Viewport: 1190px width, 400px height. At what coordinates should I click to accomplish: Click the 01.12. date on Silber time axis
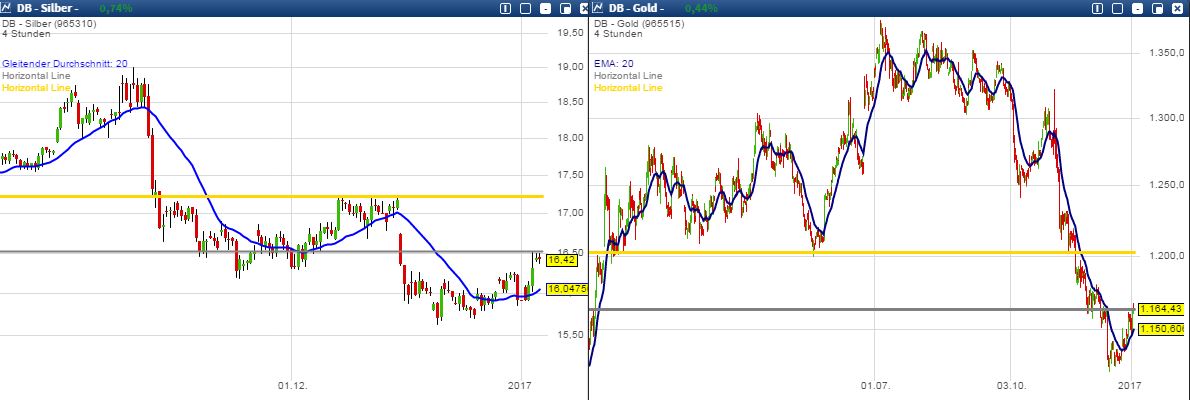coord(291,386)
